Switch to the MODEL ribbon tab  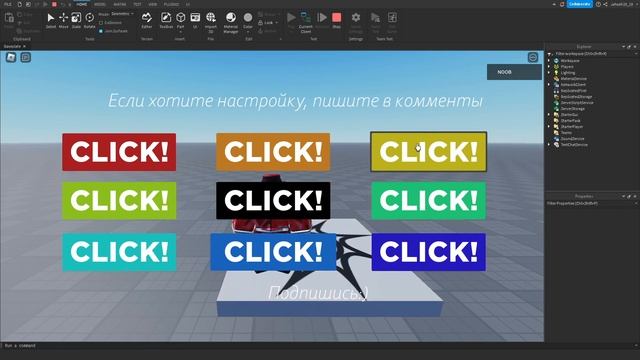point(100,4)
